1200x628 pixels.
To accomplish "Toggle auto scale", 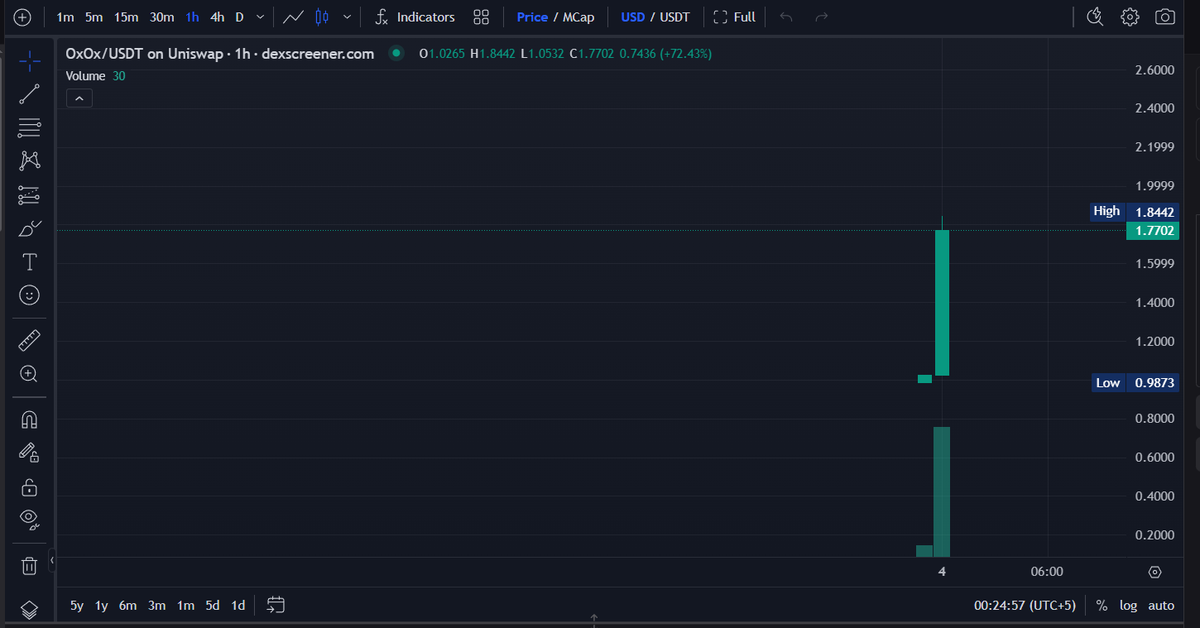I will click(1161, 605).
